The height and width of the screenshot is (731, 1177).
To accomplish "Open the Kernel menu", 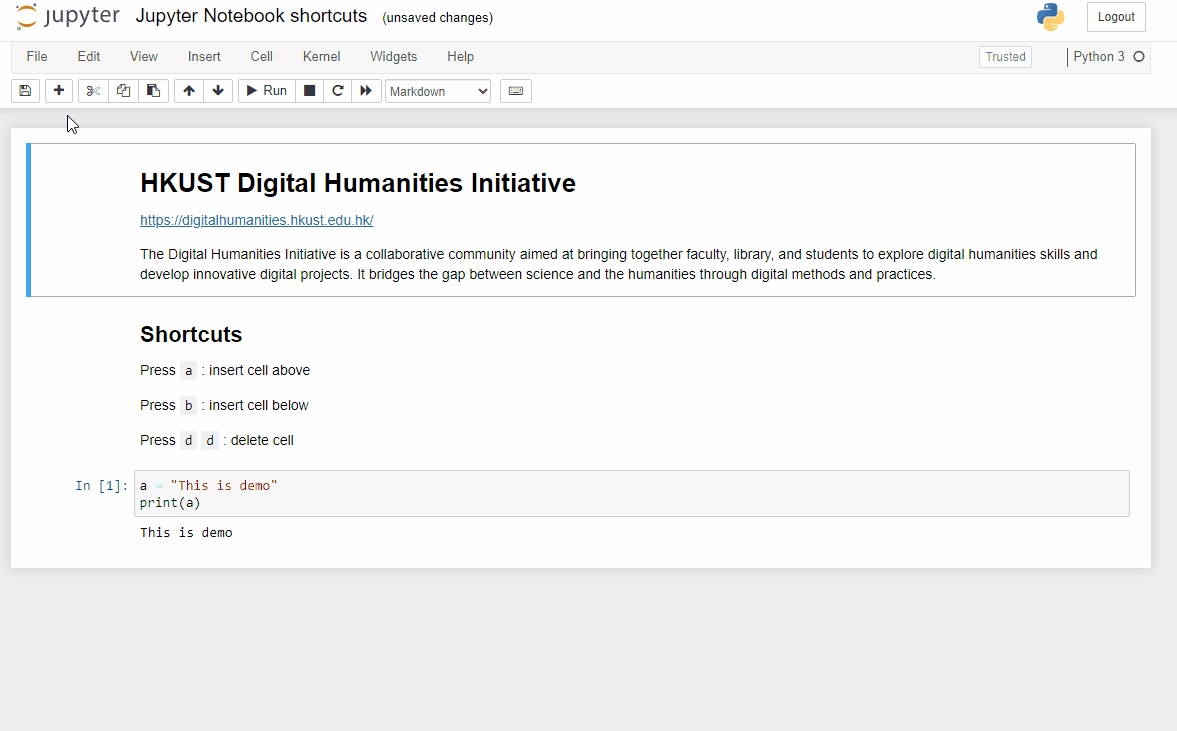I will point(321,57).
